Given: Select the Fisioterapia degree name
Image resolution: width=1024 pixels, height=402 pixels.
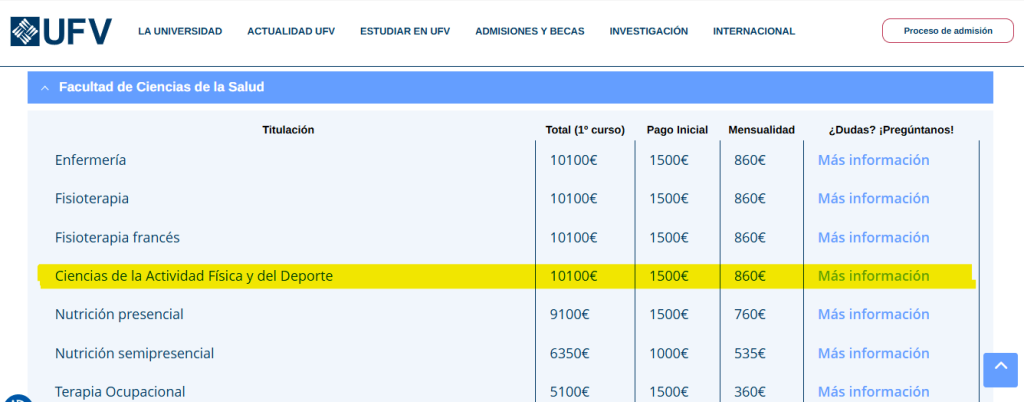Looking at the screenshot, I should (91, 198).
